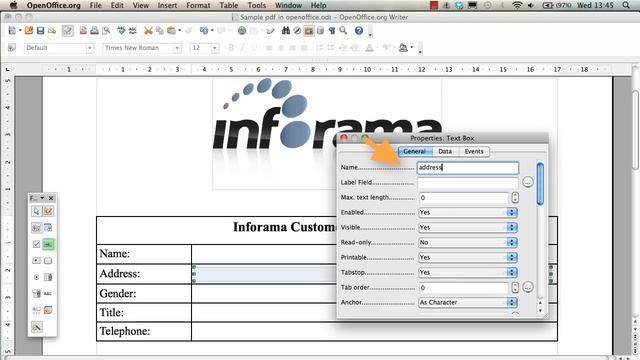Click the Cut scissors icon

pyautogui.click(x=148, y=31)
